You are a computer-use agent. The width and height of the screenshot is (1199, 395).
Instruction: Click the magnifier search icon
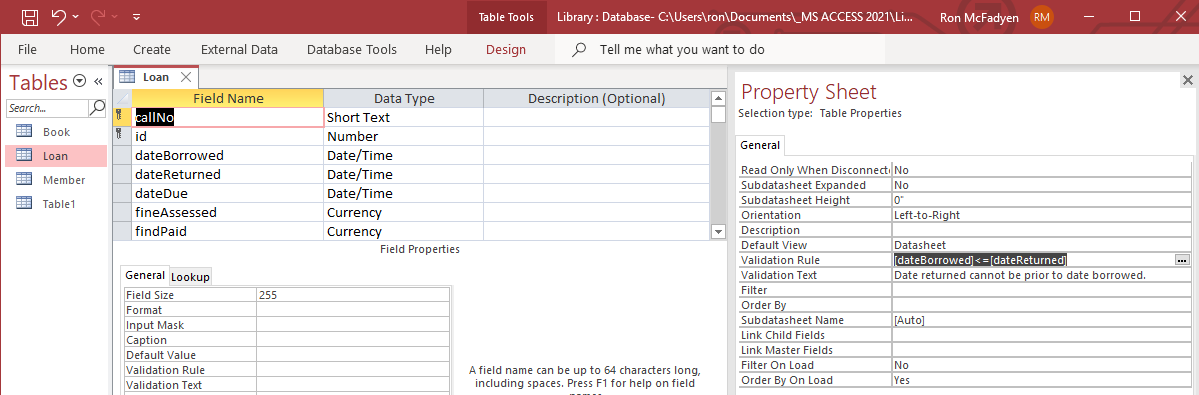[x=97, y=108]
